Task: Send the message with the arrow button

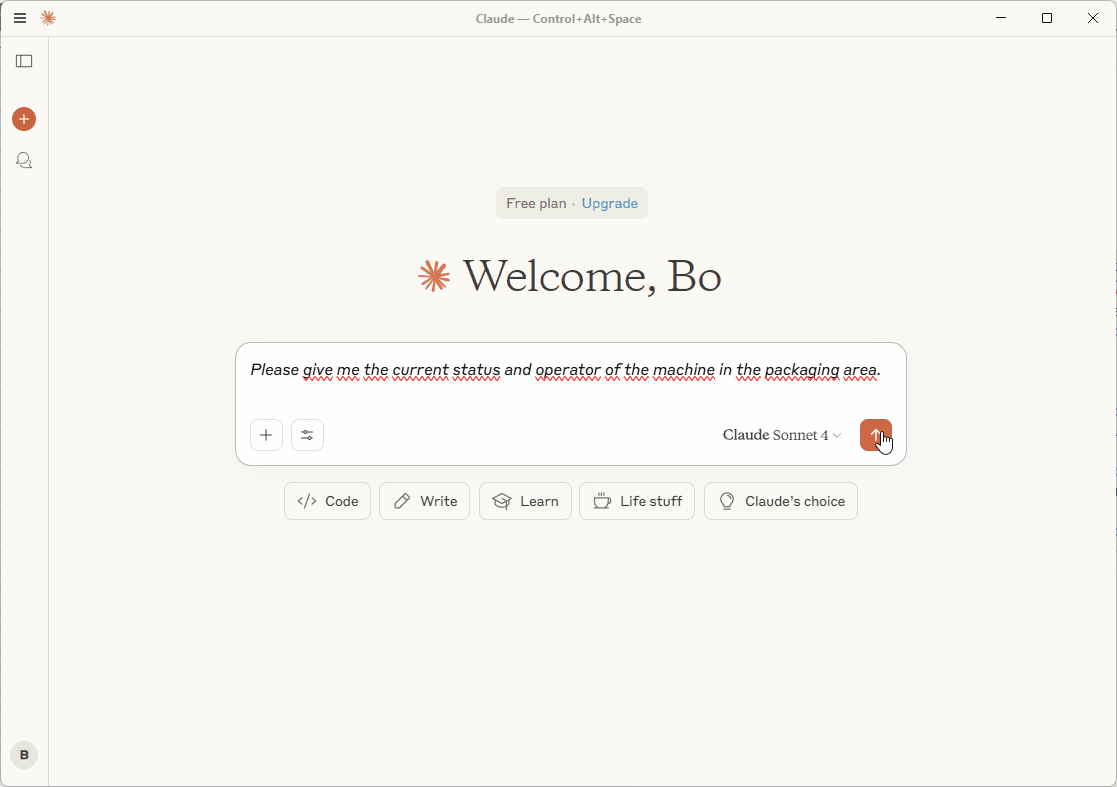Action: coord(875,435)
